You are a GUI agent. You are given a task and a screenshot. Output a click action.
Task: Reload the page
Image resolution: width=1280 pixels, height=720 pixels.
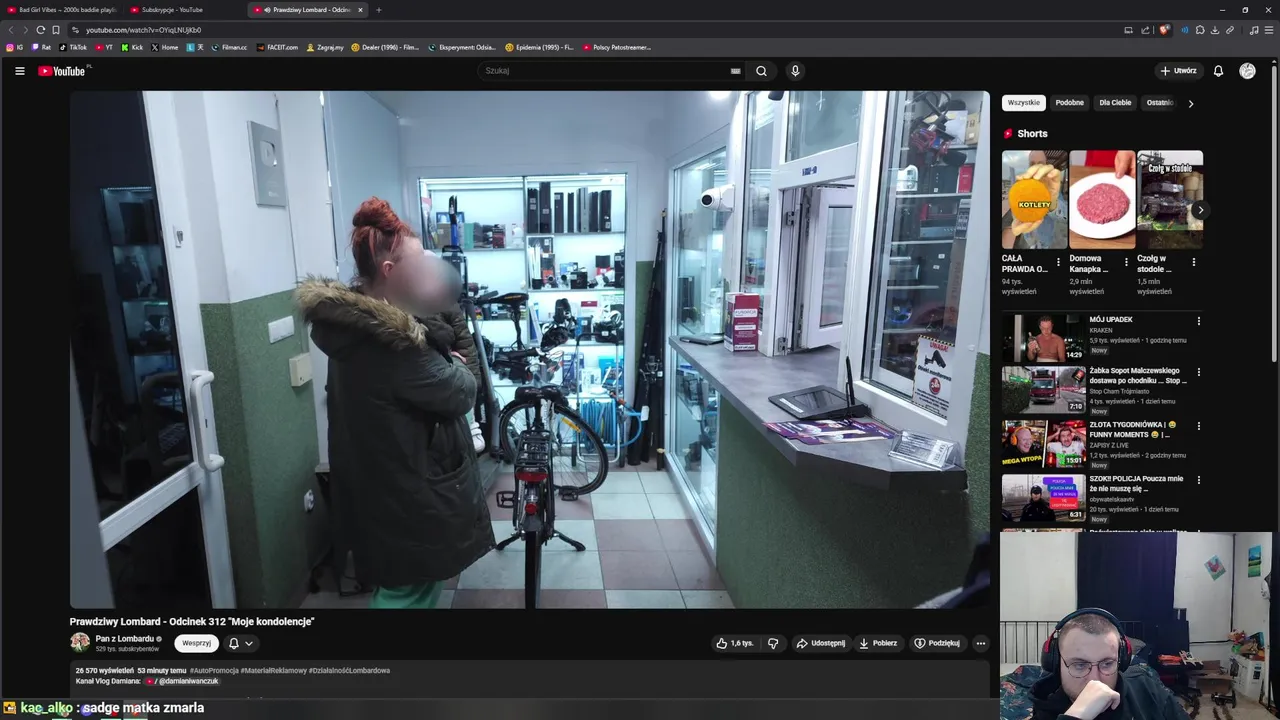40,30
